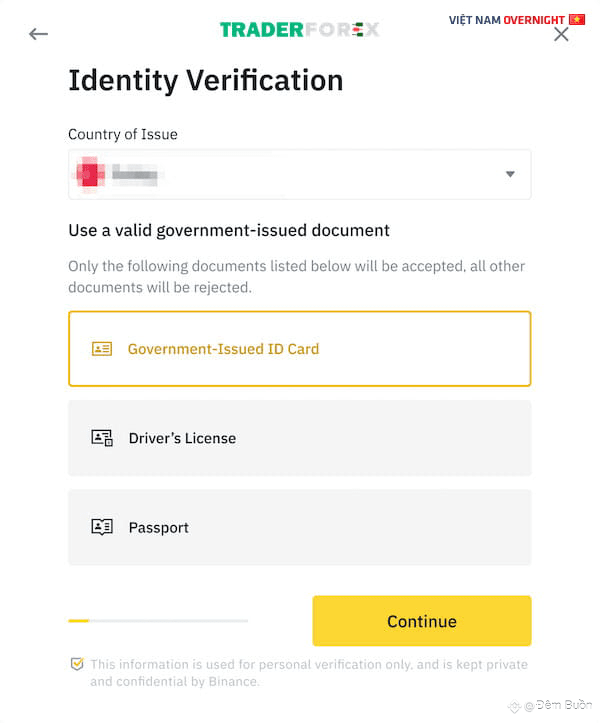
Task: Click the Passport booklet icon
Action: point(102,527)
